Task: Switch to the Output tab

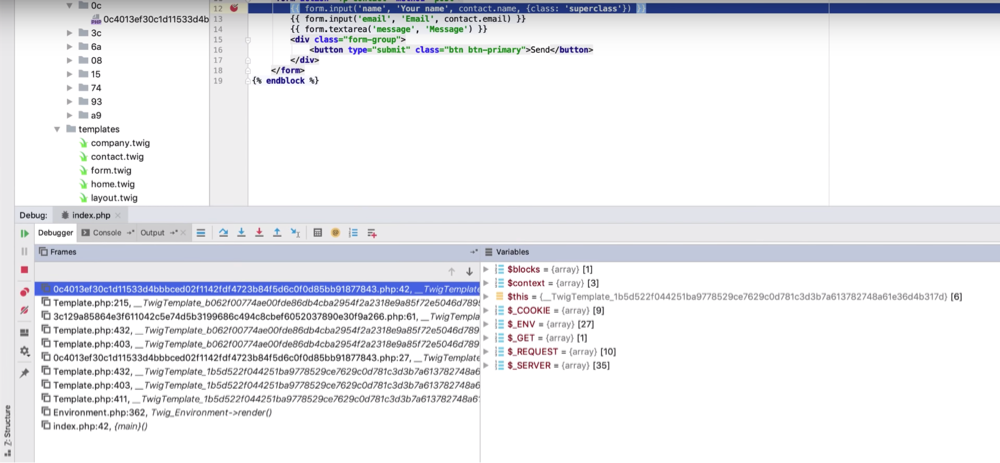Action: [152, 233]
